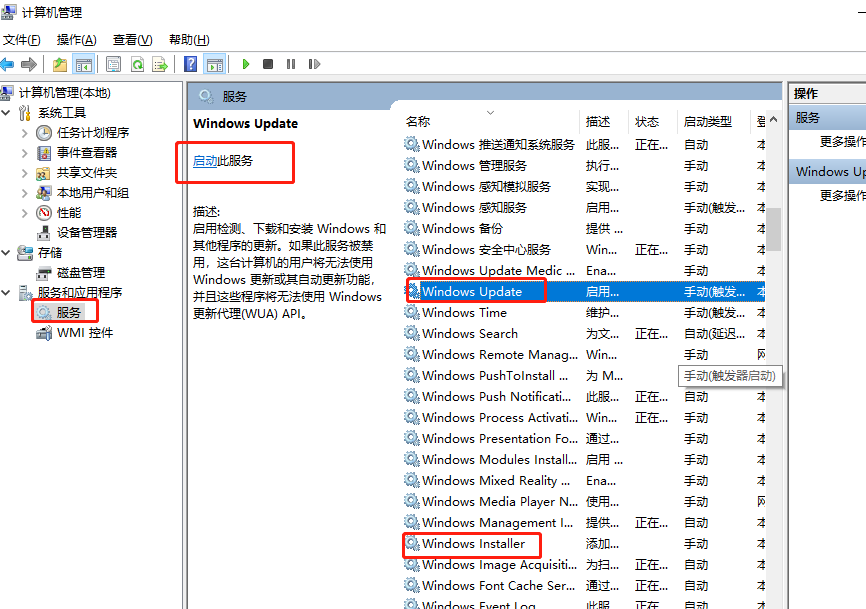Click the Stop Service square icon
866x609 pixels.
point(268,64)
